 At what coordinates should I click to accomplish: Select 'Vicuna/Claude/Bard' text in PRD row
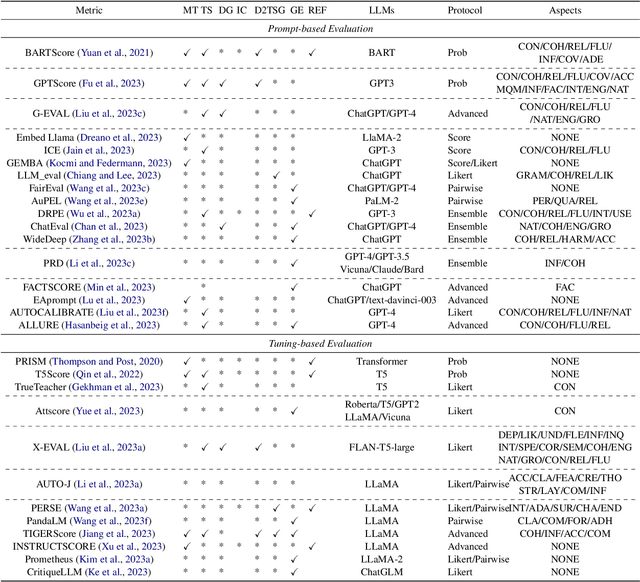[382, 269]
